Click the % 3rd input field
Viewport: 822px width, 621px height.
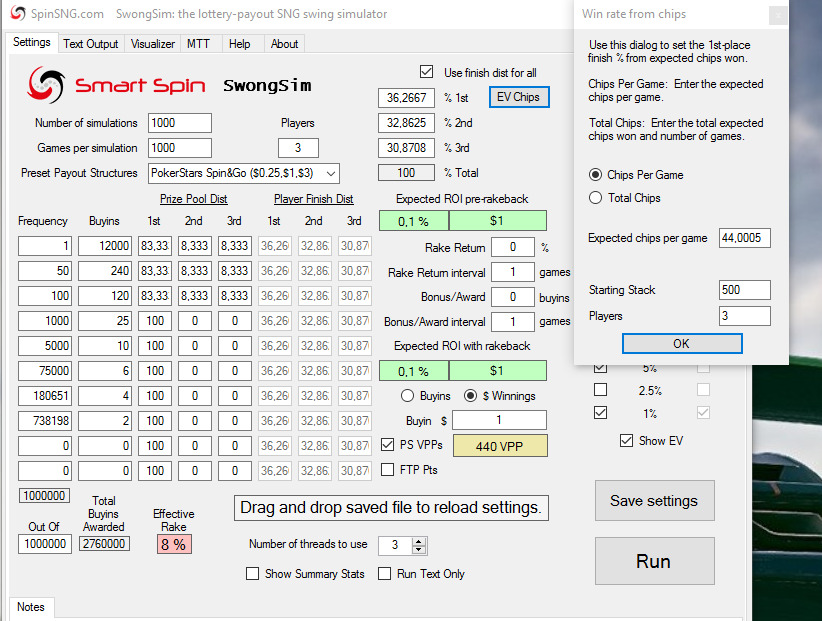[x=406, y=148]
